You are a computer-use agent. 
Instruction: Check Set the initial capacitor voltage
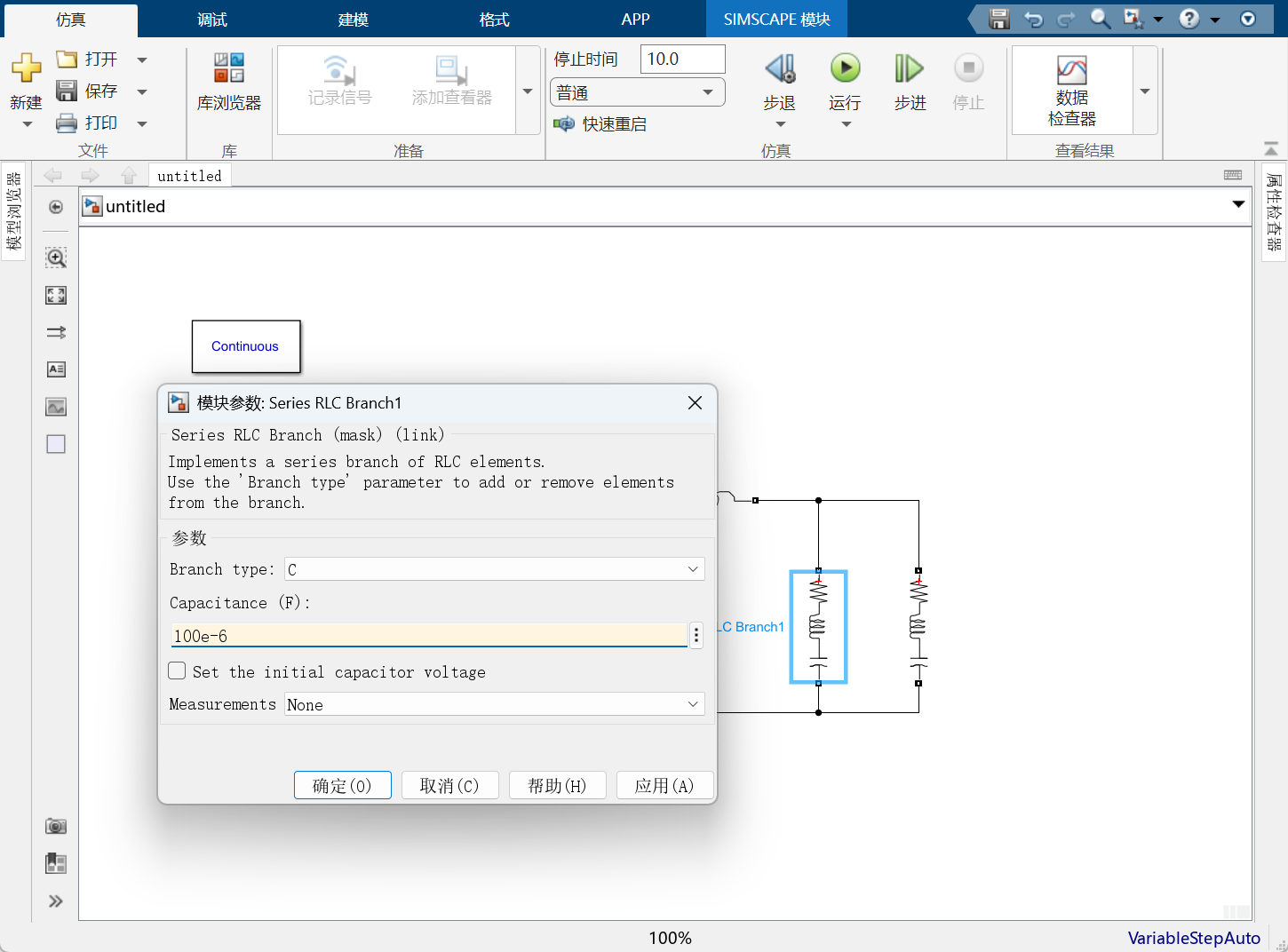178,671
